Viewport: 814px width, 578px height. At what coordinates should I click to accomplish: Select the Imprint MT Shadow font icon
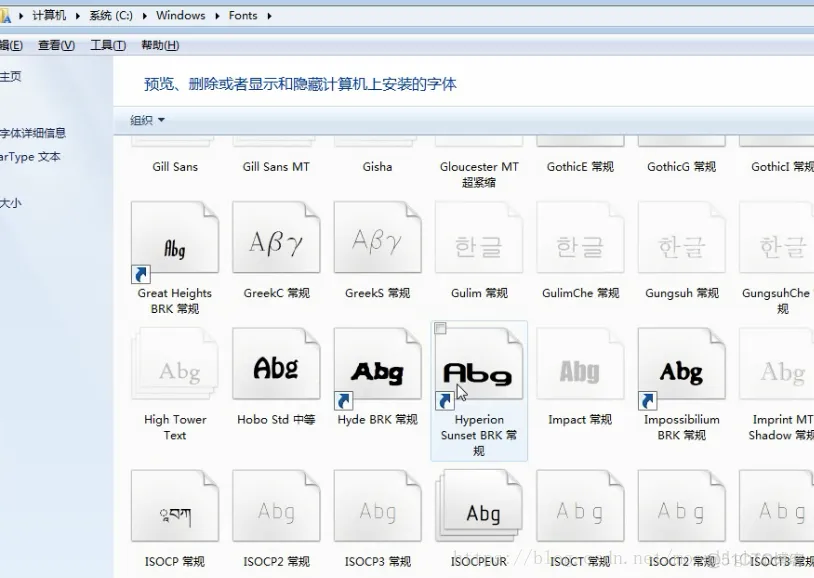(777, 364)
